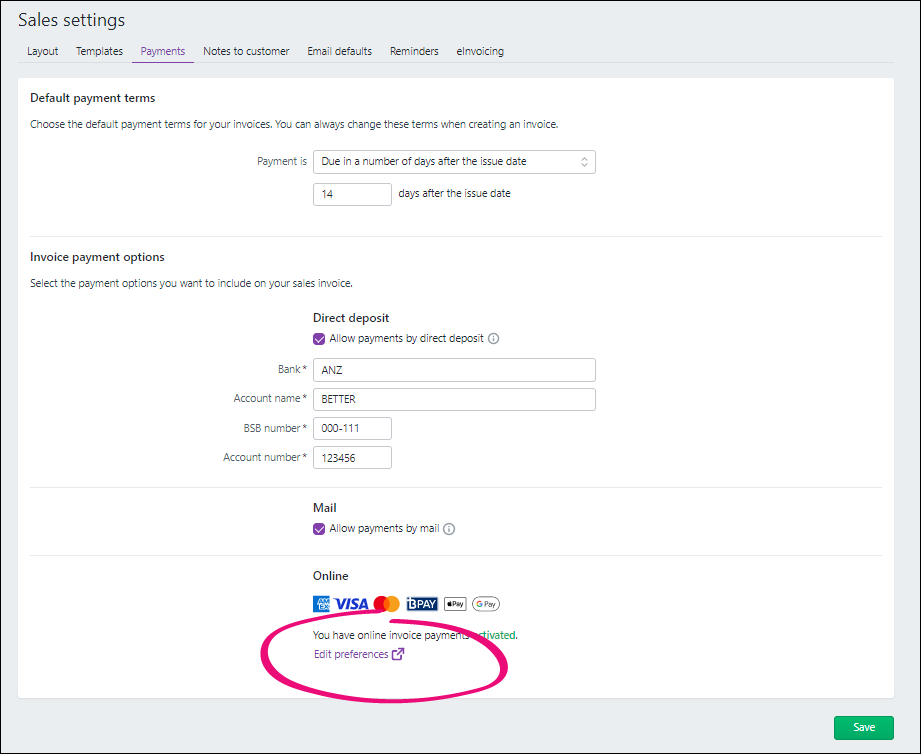Click the American Express card icon

pos(322,604)
